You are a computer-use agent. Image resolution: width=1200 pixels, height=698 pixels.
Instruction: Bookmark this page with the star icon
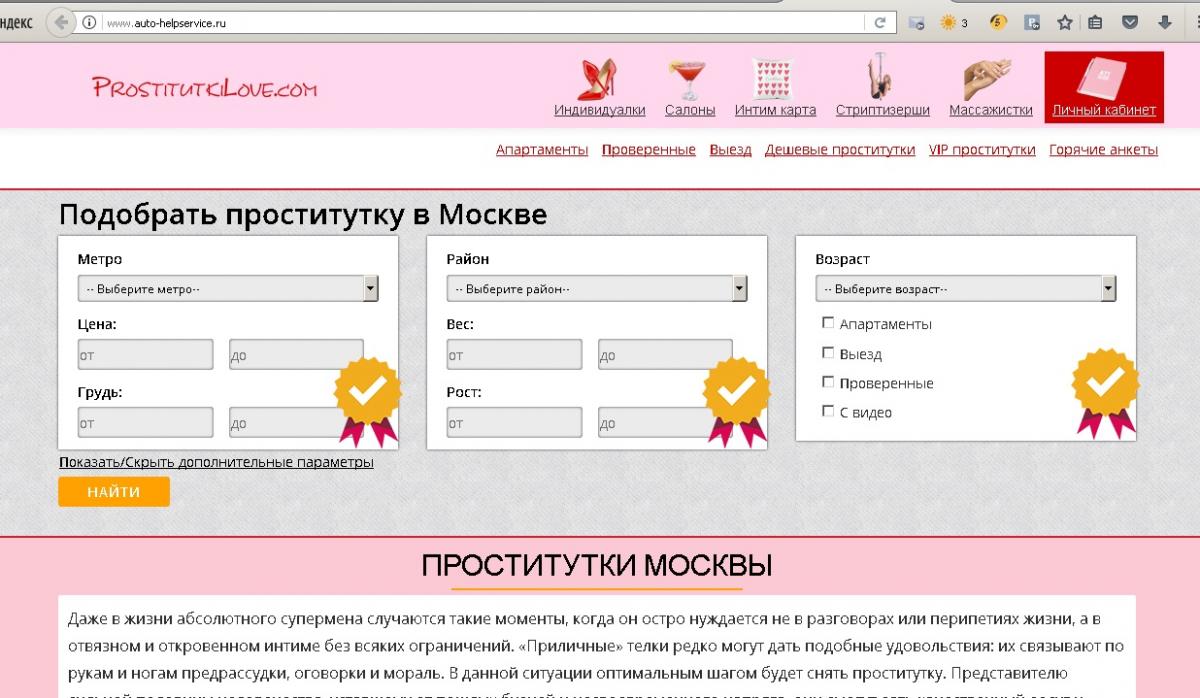click(1065, 23)
